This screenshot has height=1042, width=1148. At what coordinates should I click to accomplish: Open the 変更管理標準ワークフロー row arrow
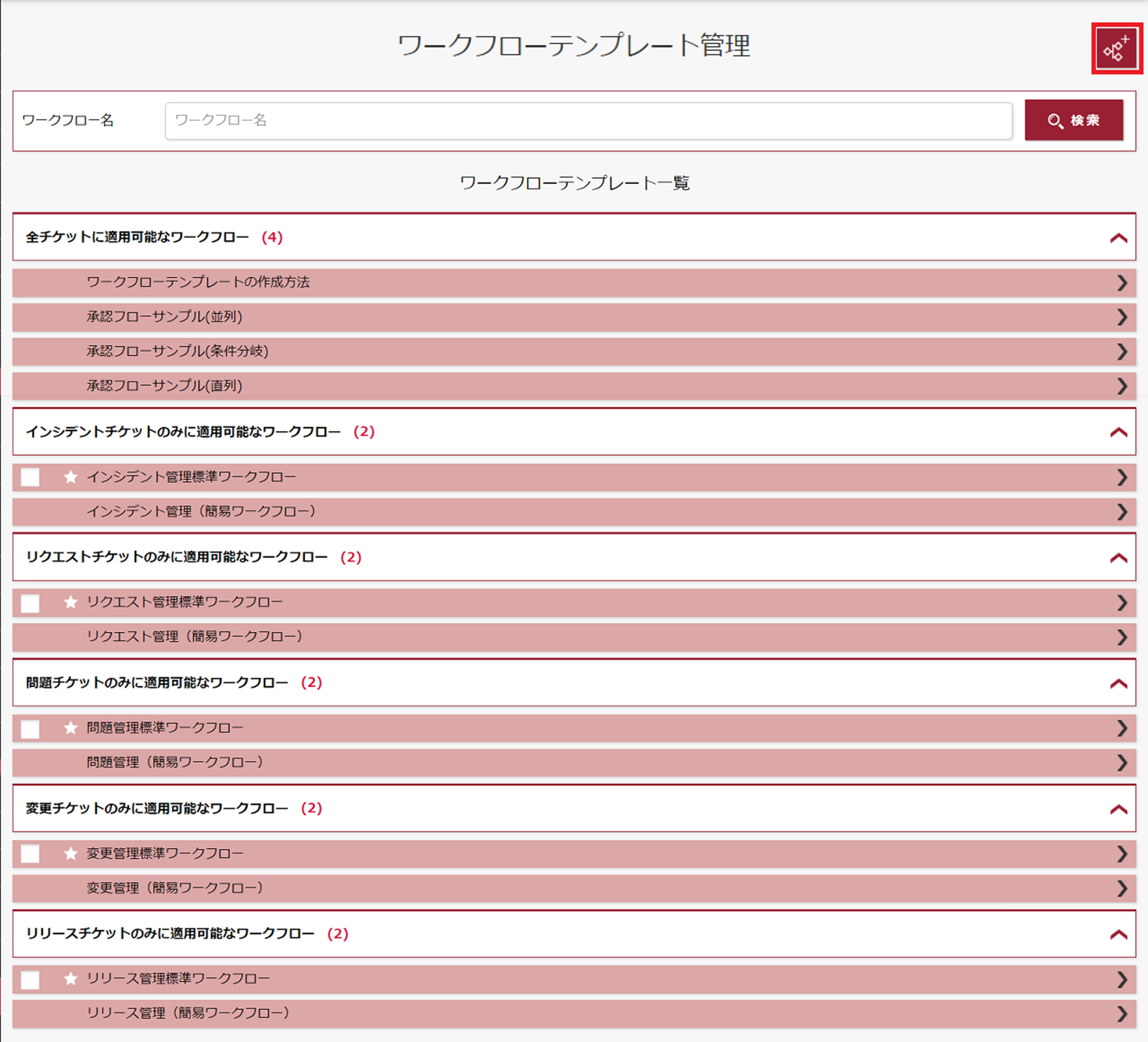coord(1122,853)
